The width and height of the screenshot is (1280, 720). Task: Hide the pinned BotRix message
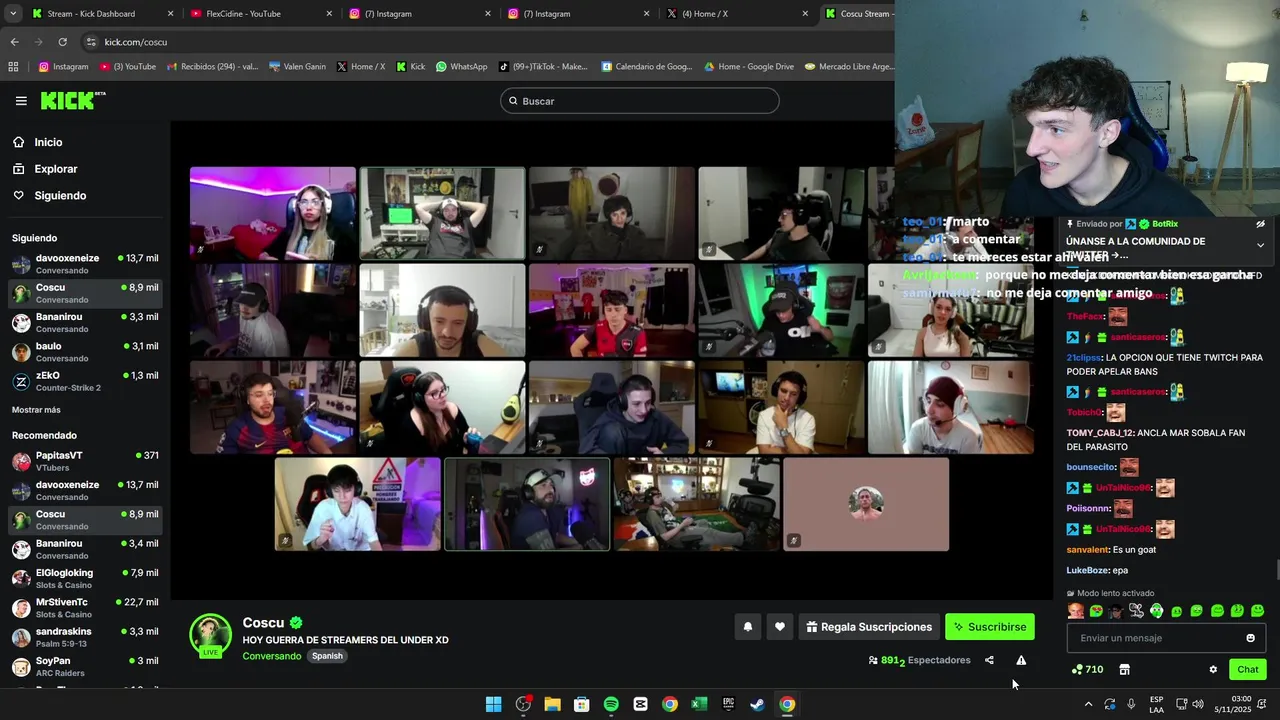[1260, 224]
